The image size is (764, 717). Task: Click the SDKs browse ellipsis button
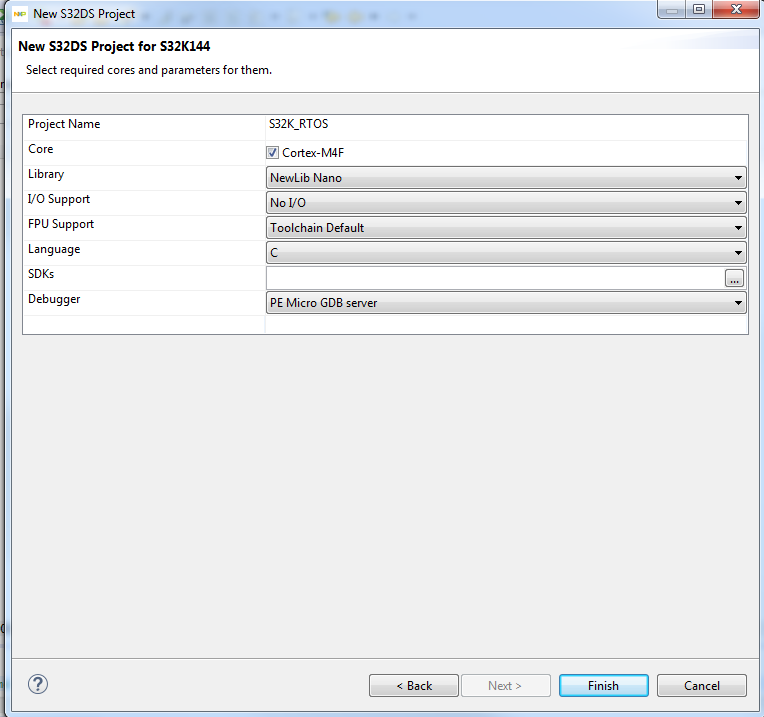point(734,278)
